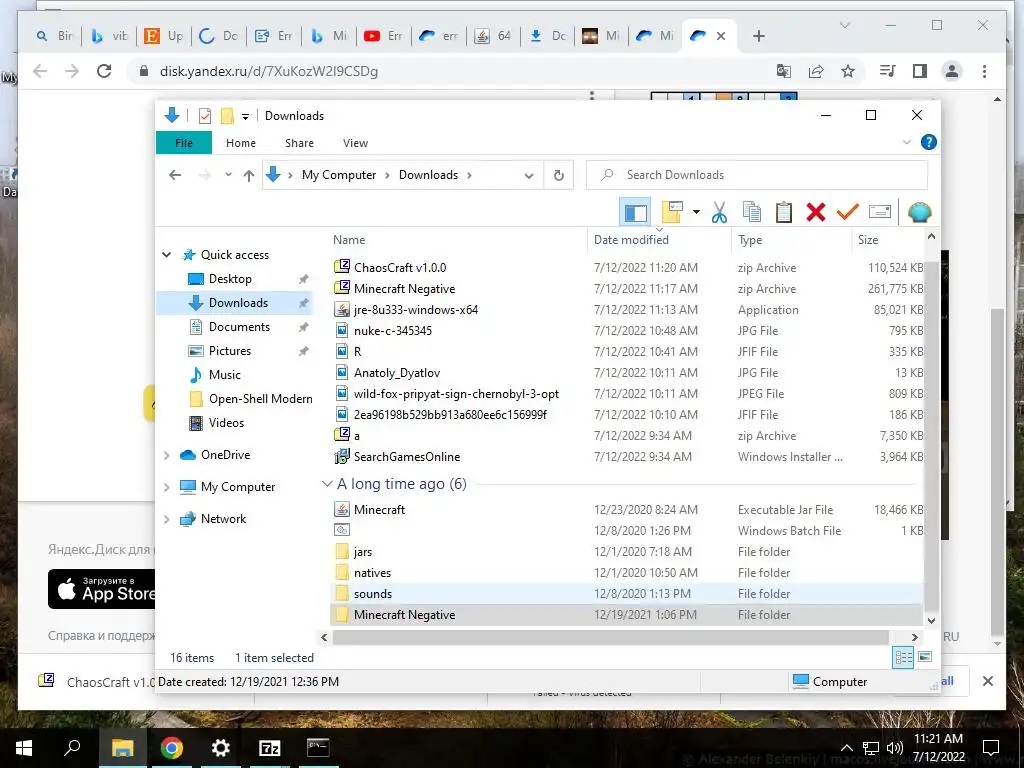Open the Home ribbon tab
The image size is (1024, 768).
[240, 143]
